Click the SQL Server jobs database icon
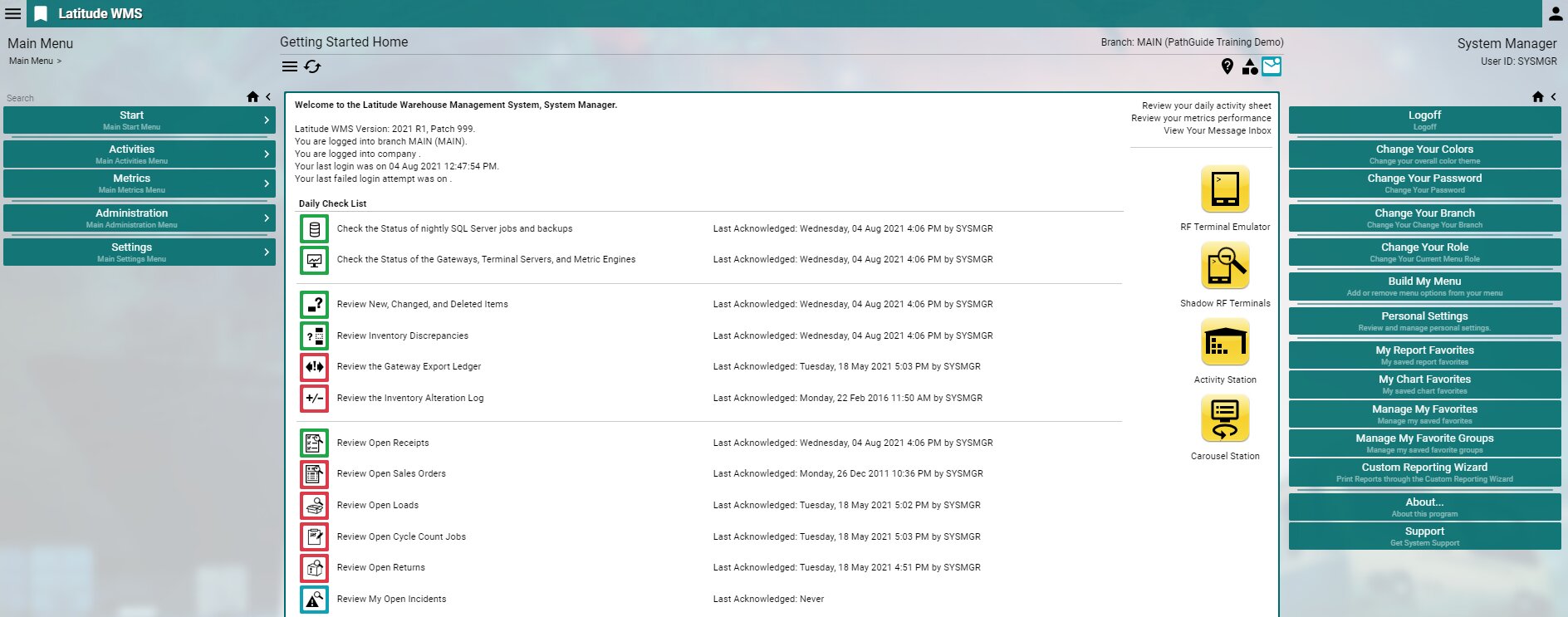Image resolution: width=1568 pixels, height=617 pixels. click(314, 229)
